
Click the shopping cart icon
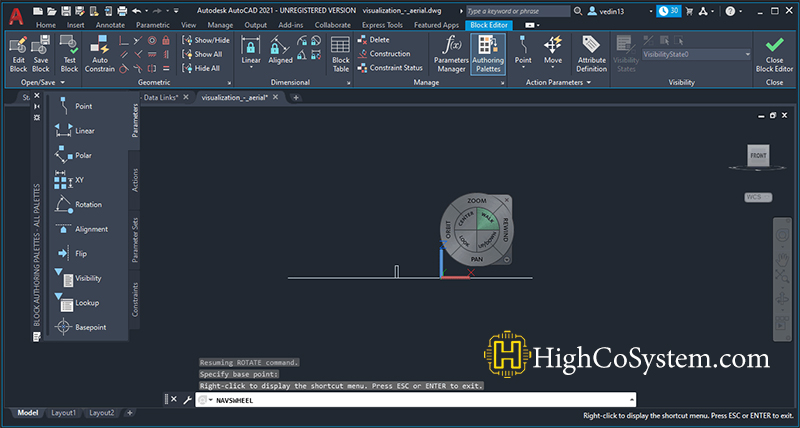point(689,11)
